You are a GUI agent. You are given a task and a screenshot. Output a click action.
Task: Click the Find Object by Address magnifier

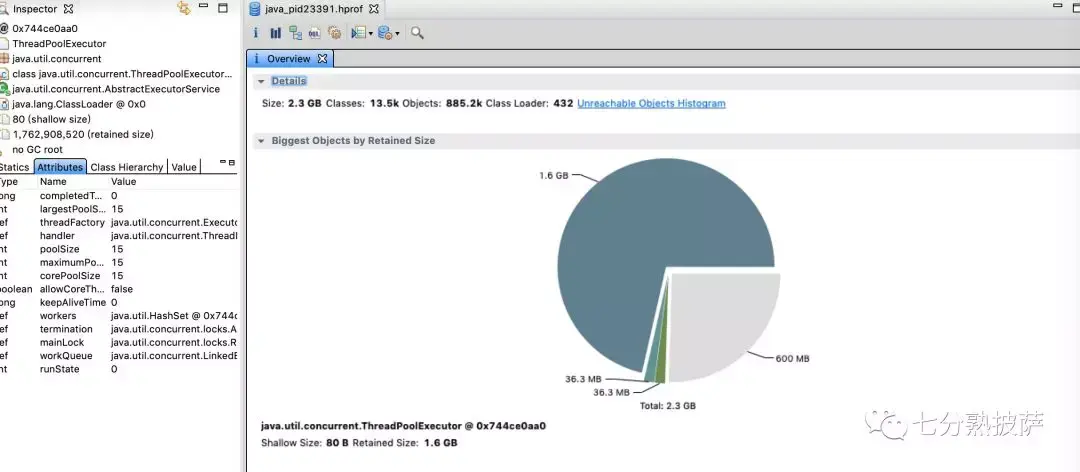pyautogui.click(x=417, y=32)
